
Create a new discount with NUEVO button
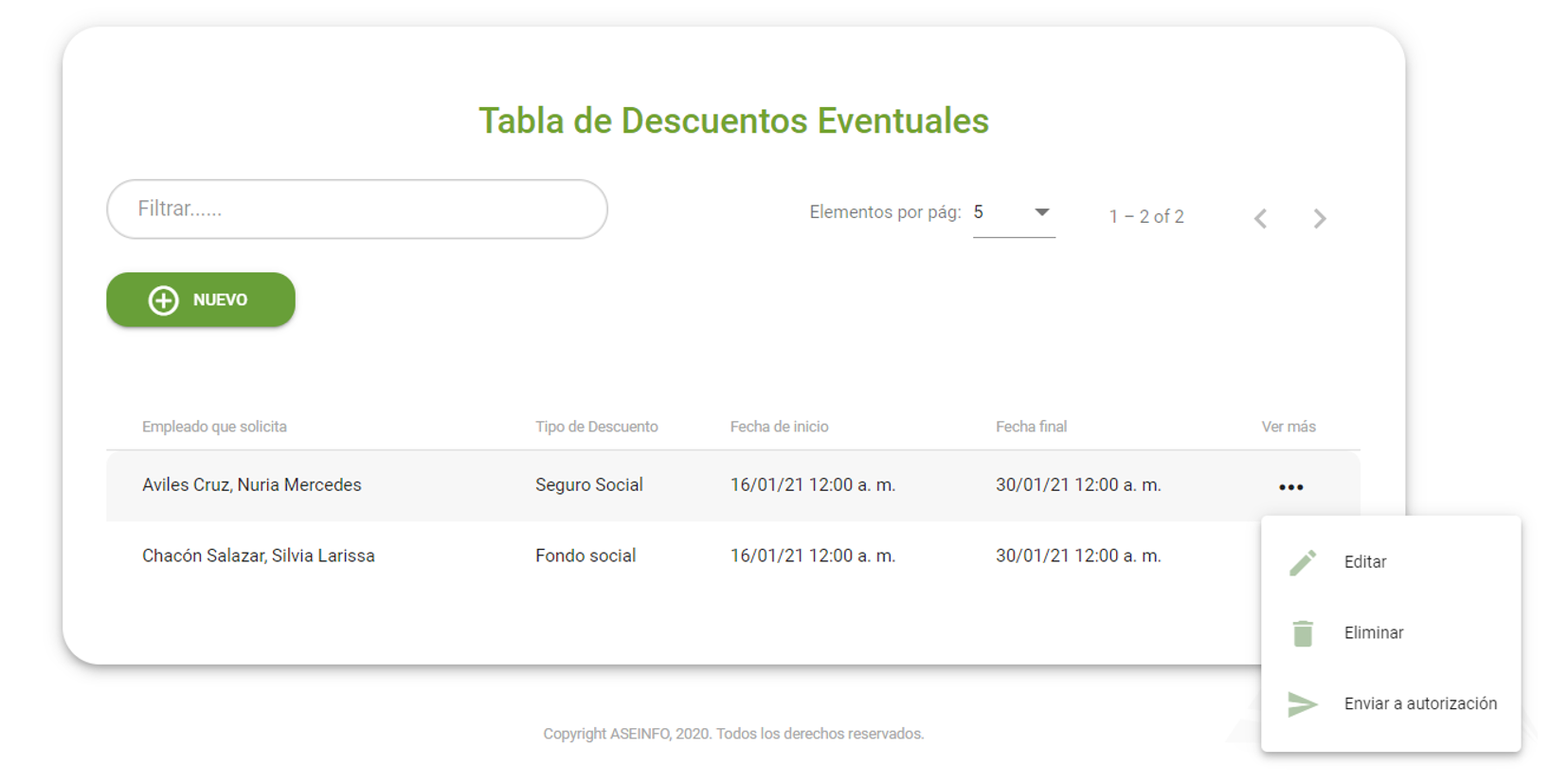[x=201, y=301]
